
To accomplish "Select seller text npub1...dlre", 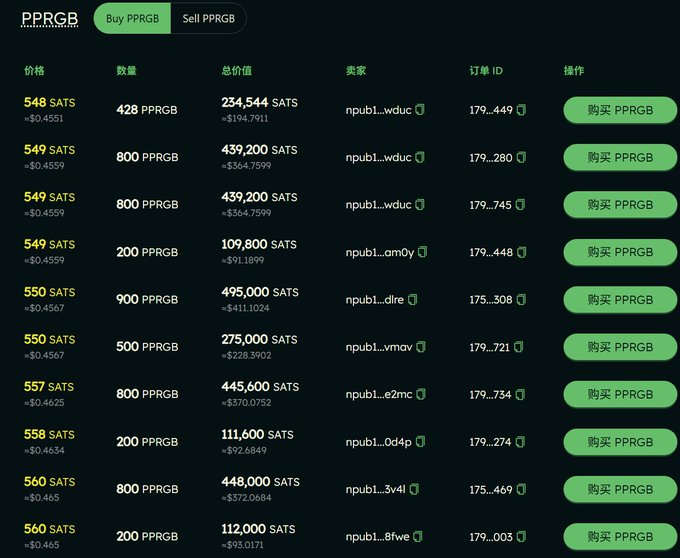I will point(375,299).
